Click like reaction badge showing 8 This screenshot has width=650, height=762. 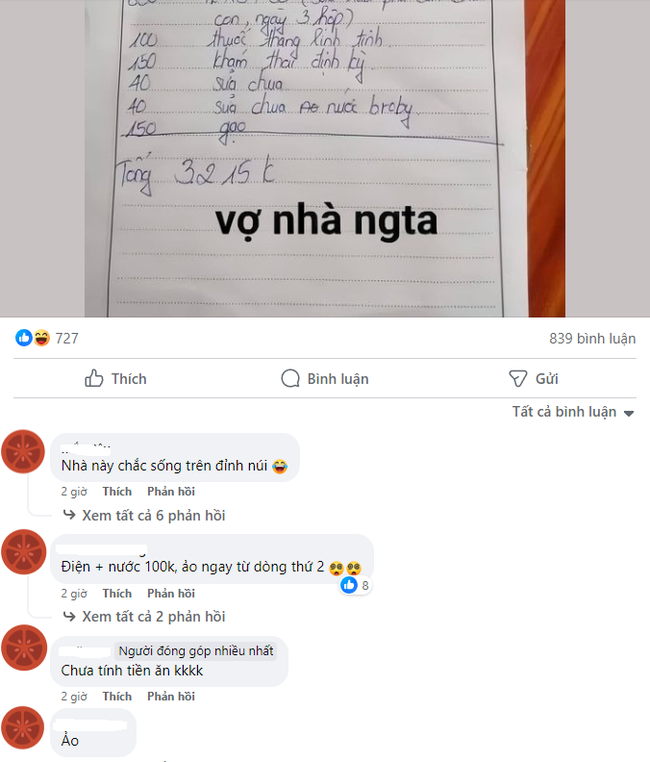tap(355, 585)
